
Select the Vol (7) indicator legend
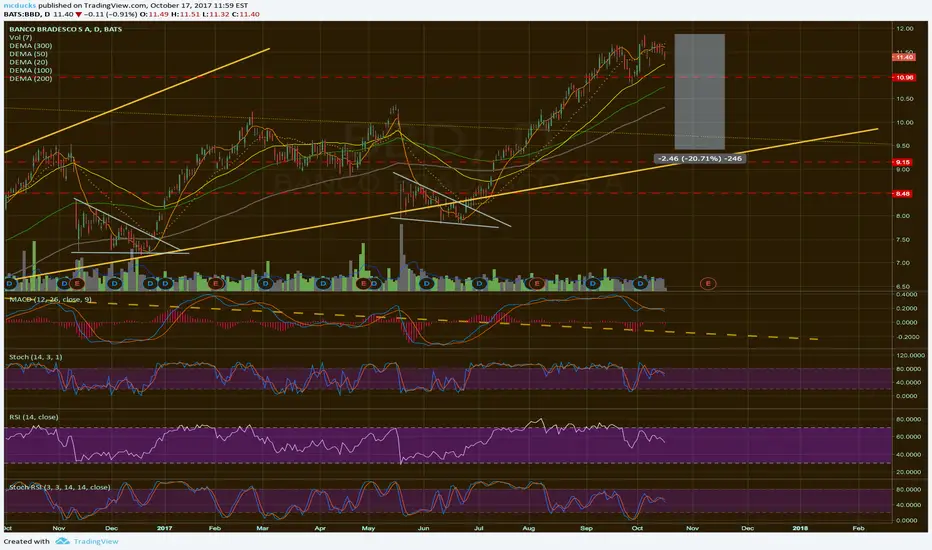[x=21, y=37]
